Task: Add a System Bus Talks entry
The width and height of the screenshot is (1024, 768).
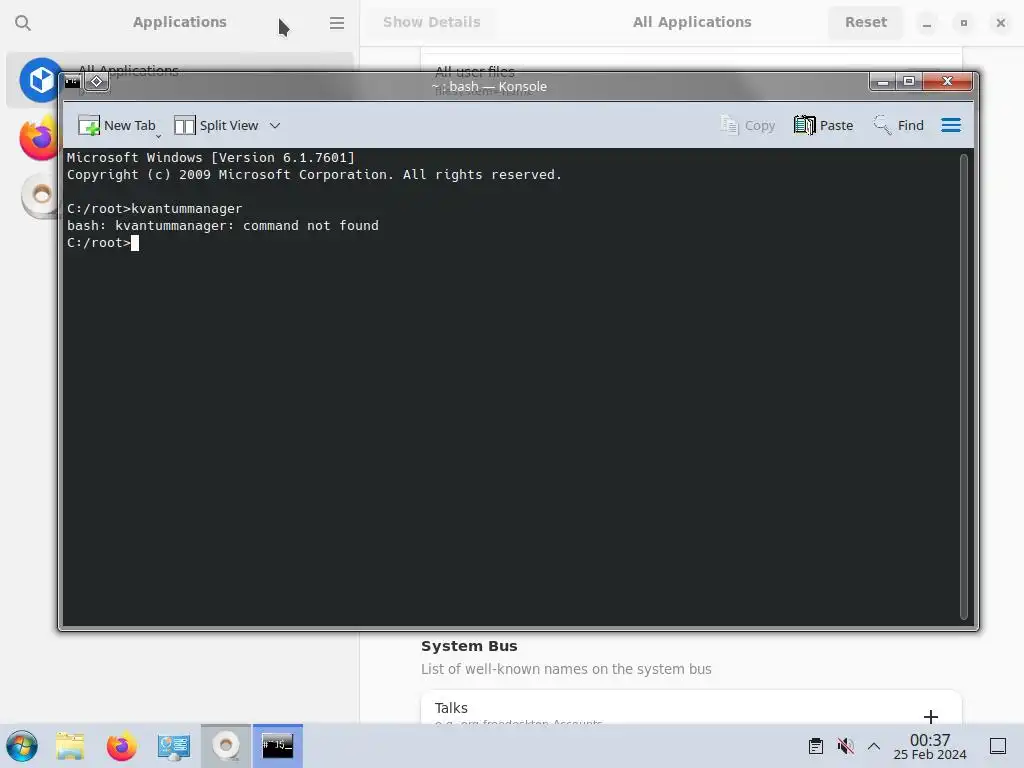Action: tap(931, 716)
